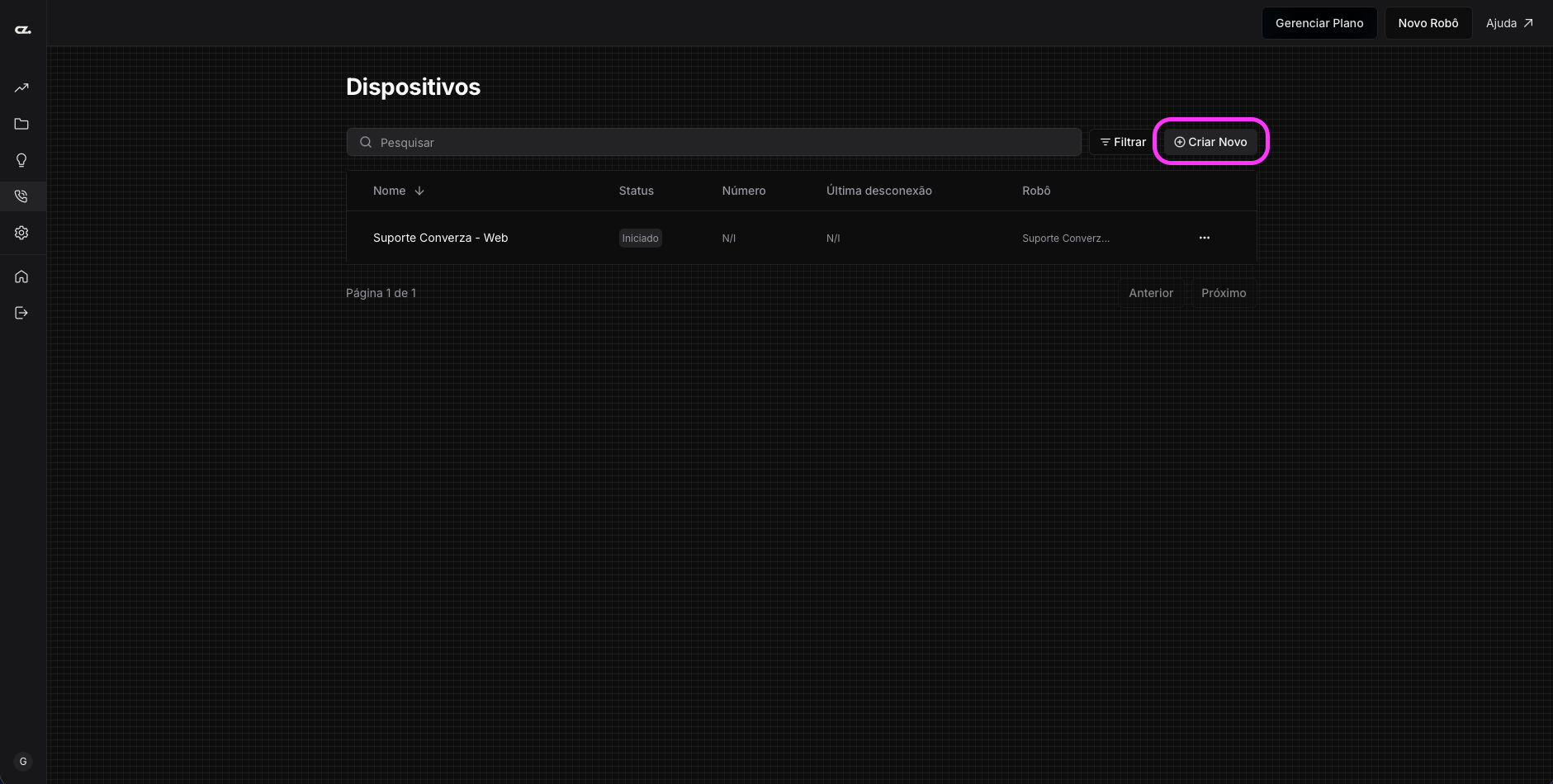Click the Anterior pagination button
Screen dimensions: 1553x784
coord(1151,293)
